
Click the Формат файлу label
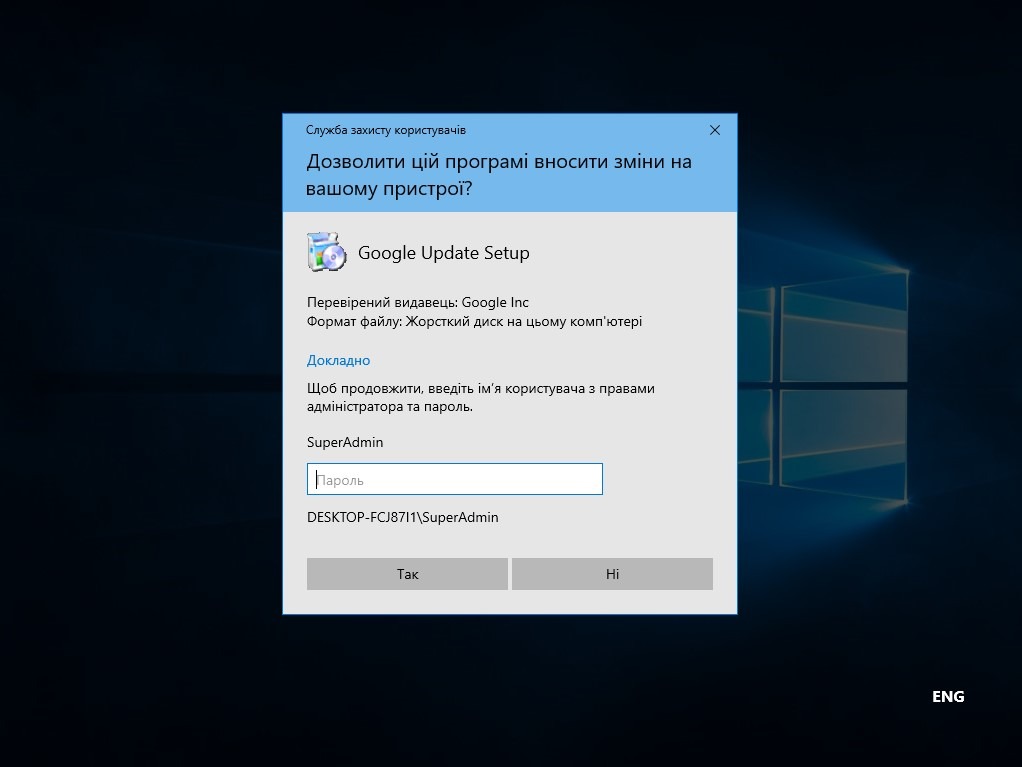pyautogui.click(x=353, y=322)
